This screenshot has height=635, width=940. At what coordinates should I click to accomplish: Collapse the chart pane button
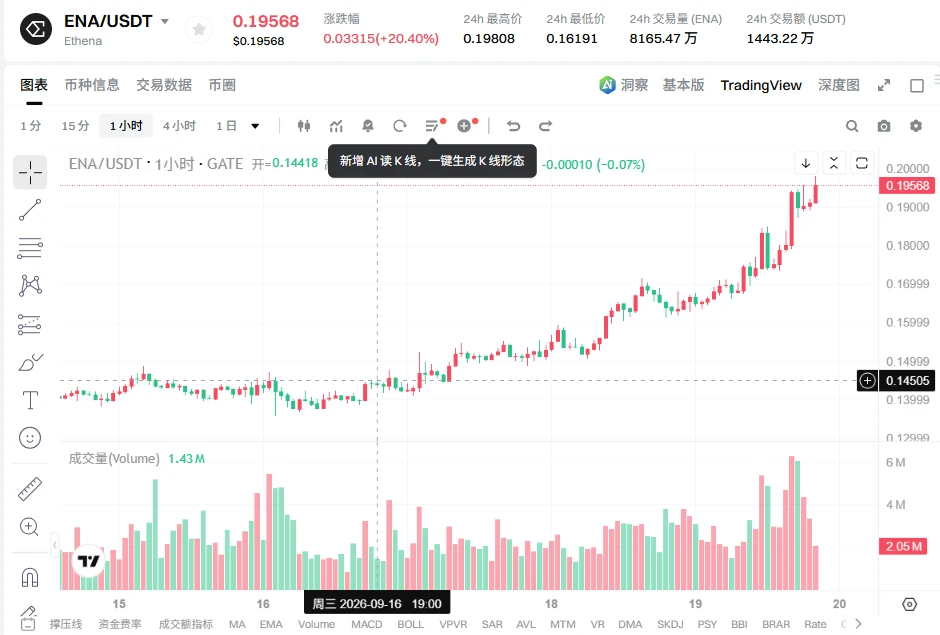[833, 163]
